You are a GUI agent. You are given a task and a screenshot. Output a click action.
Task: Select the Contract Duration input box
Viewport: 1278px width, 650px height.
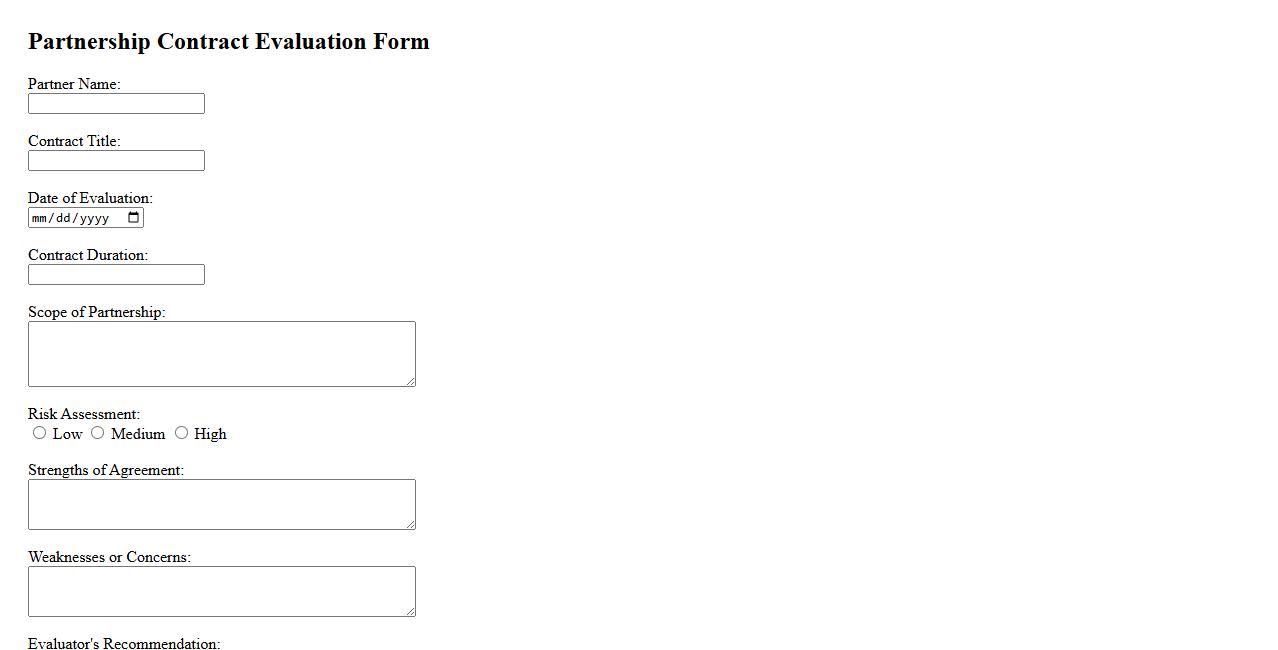click(116, 275)
